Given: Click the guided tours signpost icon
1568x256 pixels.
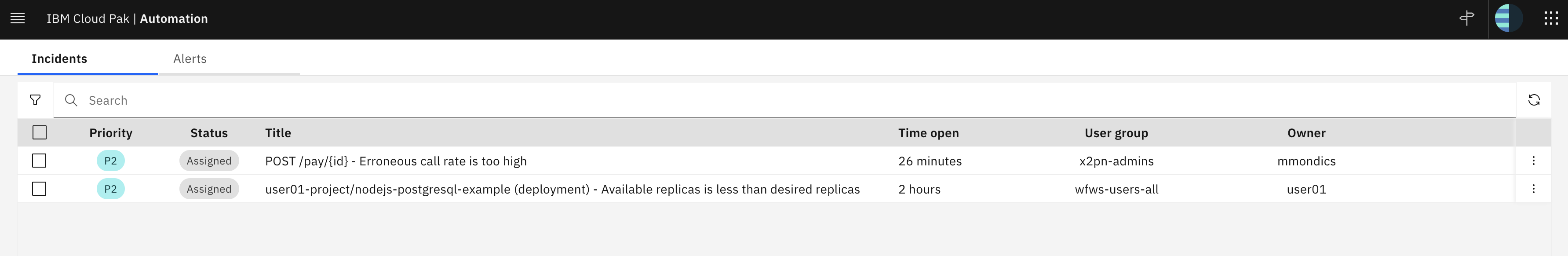Looking at the screenshot, I should point(1467,18).
